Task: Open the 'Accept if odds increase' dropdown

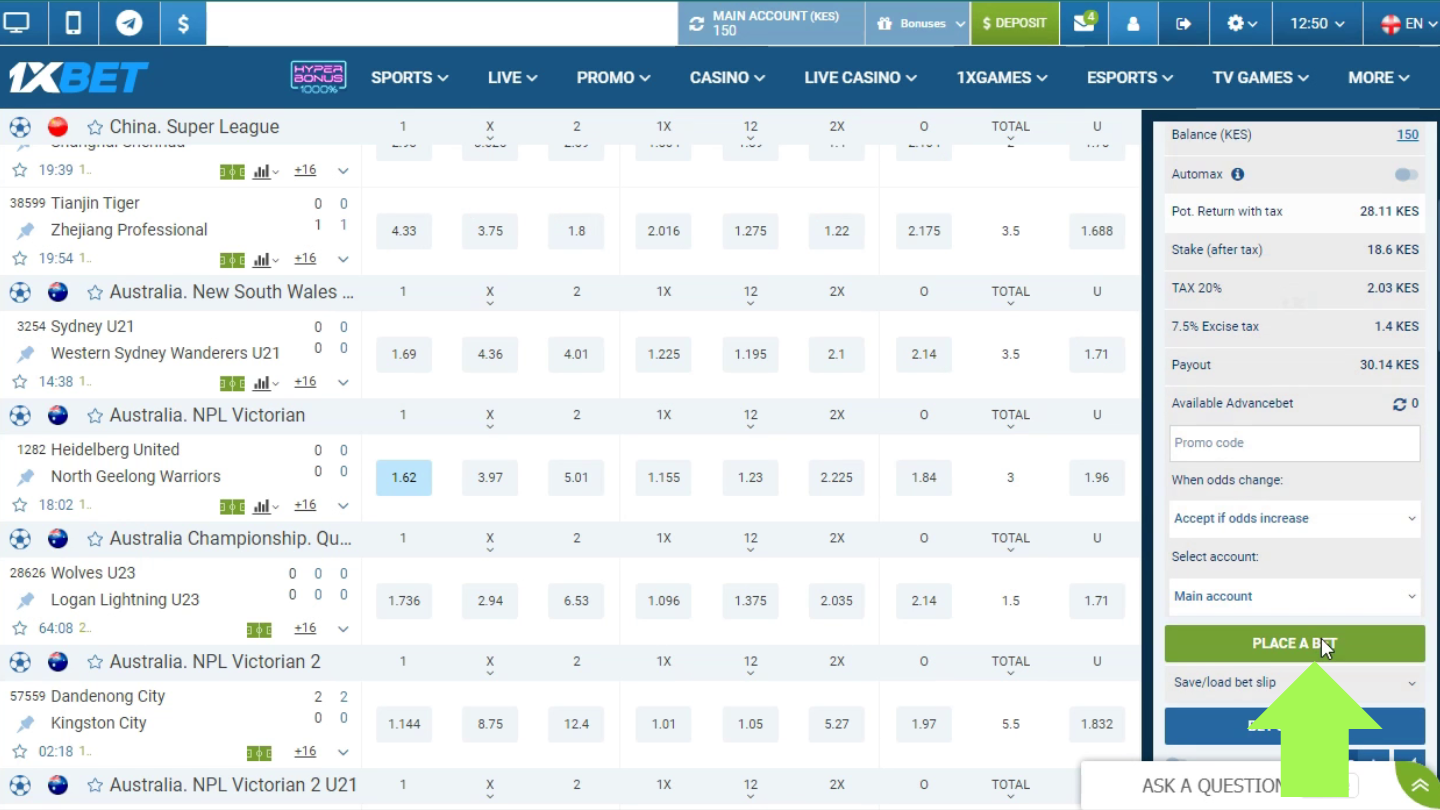Action: 1294,518
